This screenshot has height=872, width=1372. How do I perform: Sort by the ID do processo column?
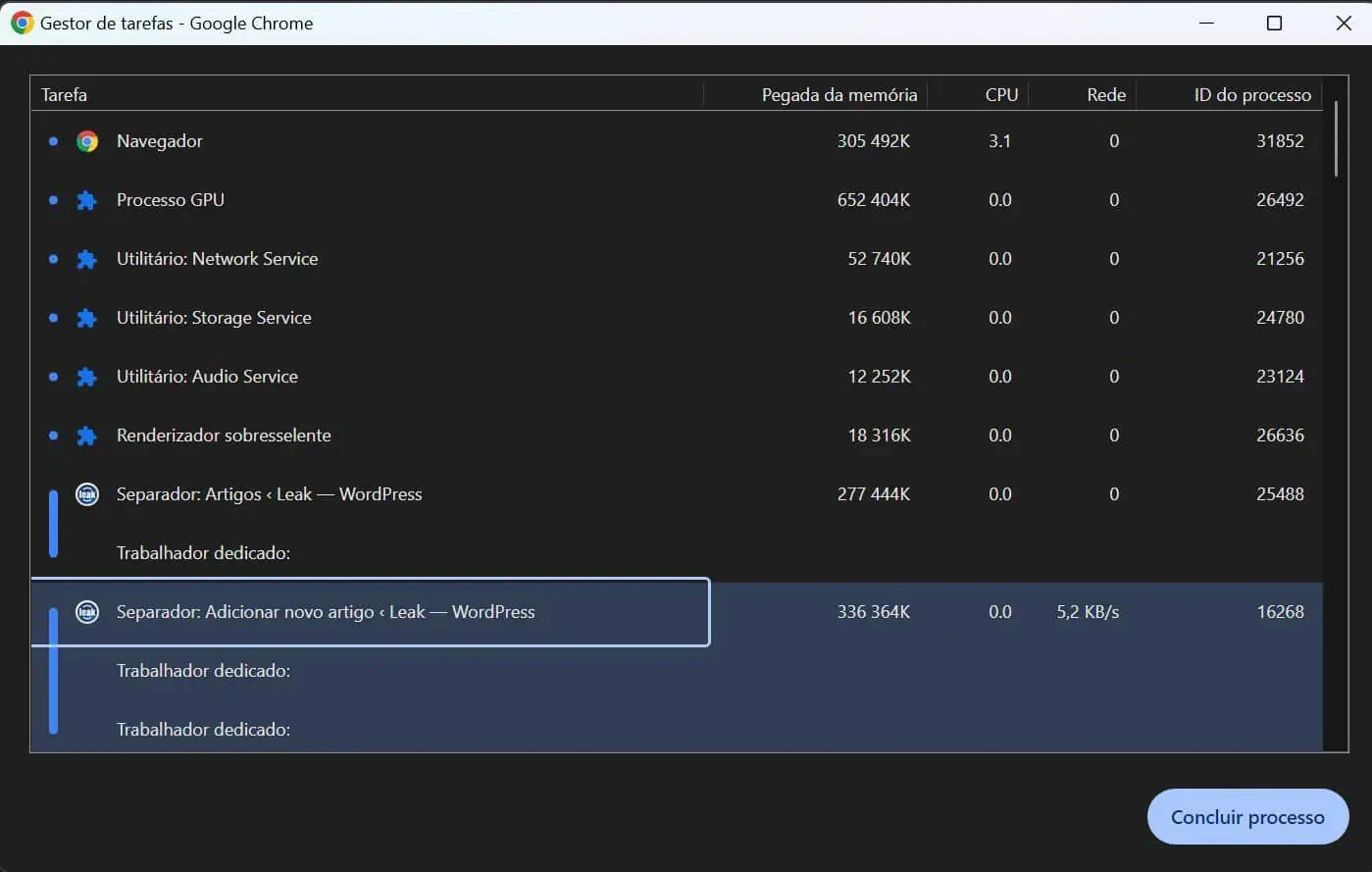(1230, 94)
